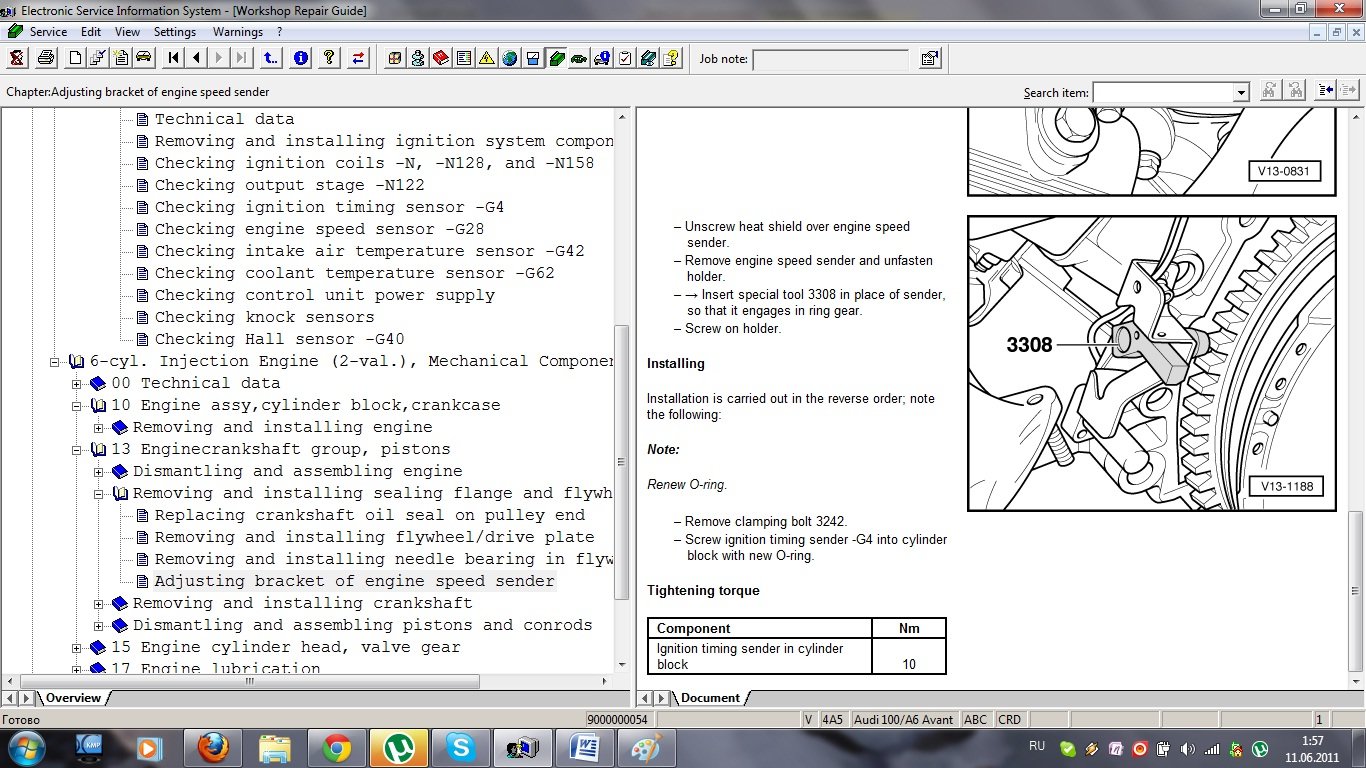Collapse '13 Enginecrankshaft group, pistons' node
The height and width of the screenshot is (768, 1366).
coord(77,449)
